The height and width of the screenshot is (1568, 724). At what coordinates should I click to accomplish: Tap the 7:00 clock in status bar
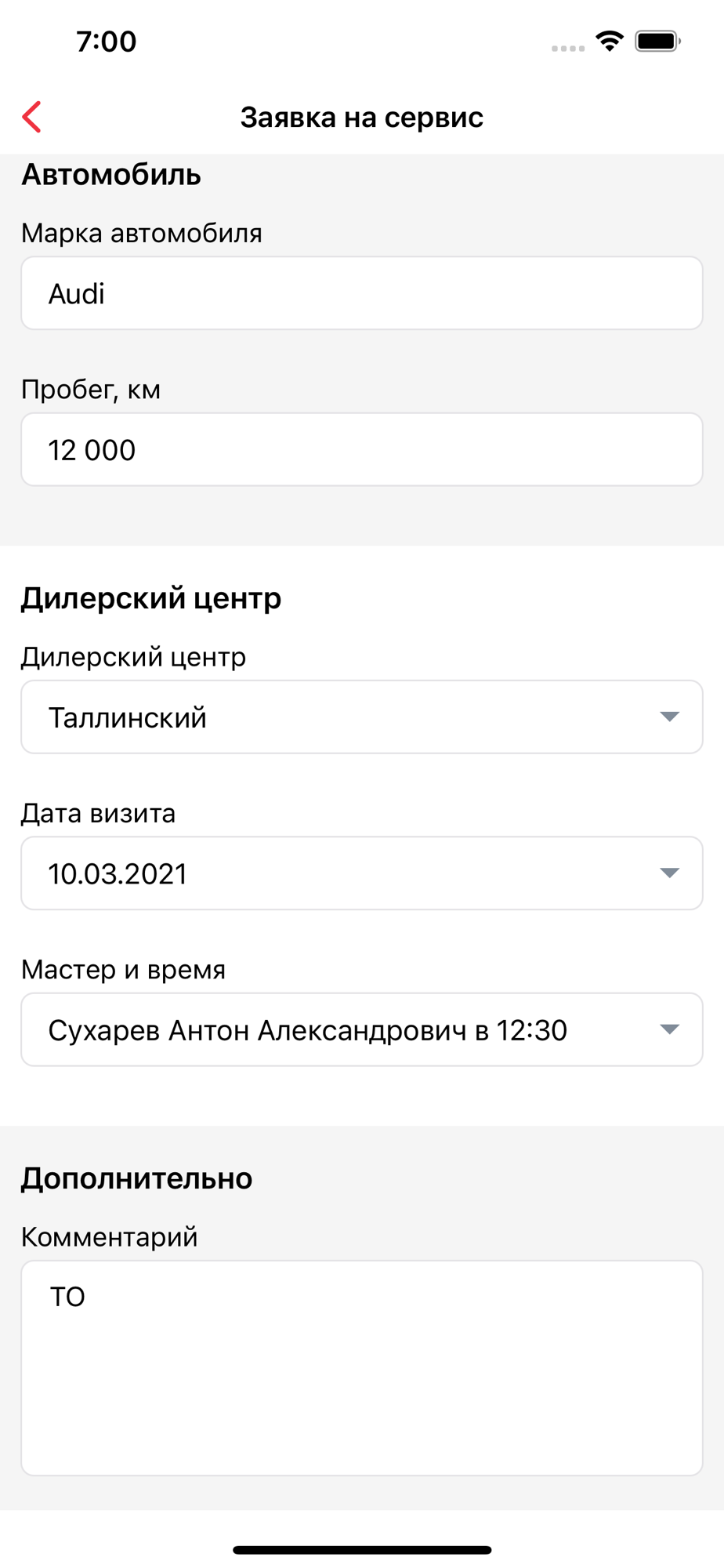point(107,42)
